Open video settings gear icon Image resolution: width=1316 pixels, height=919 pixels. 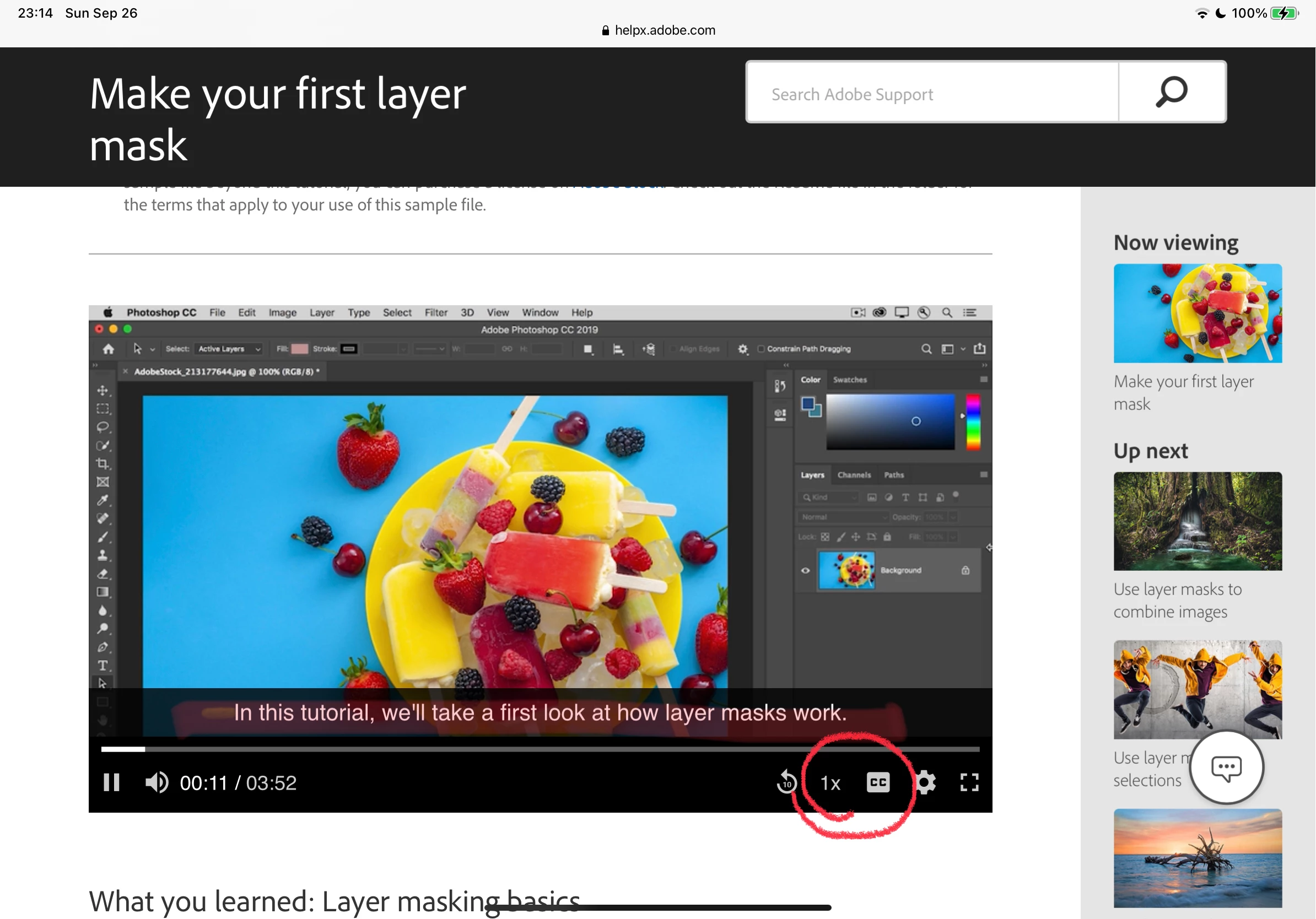click(x=925, y=783)
